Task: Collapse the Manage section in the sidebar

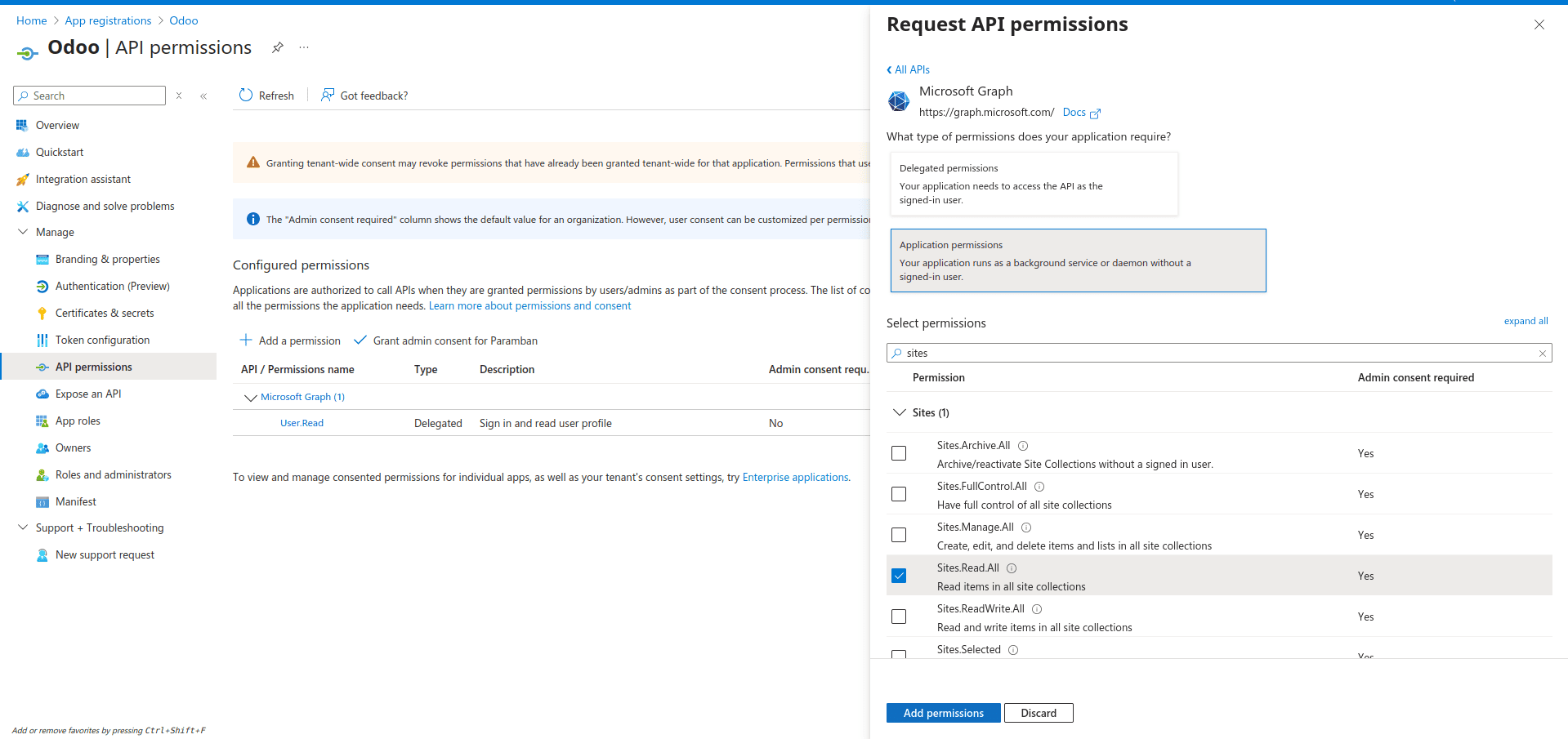Action: pos(23,232)
